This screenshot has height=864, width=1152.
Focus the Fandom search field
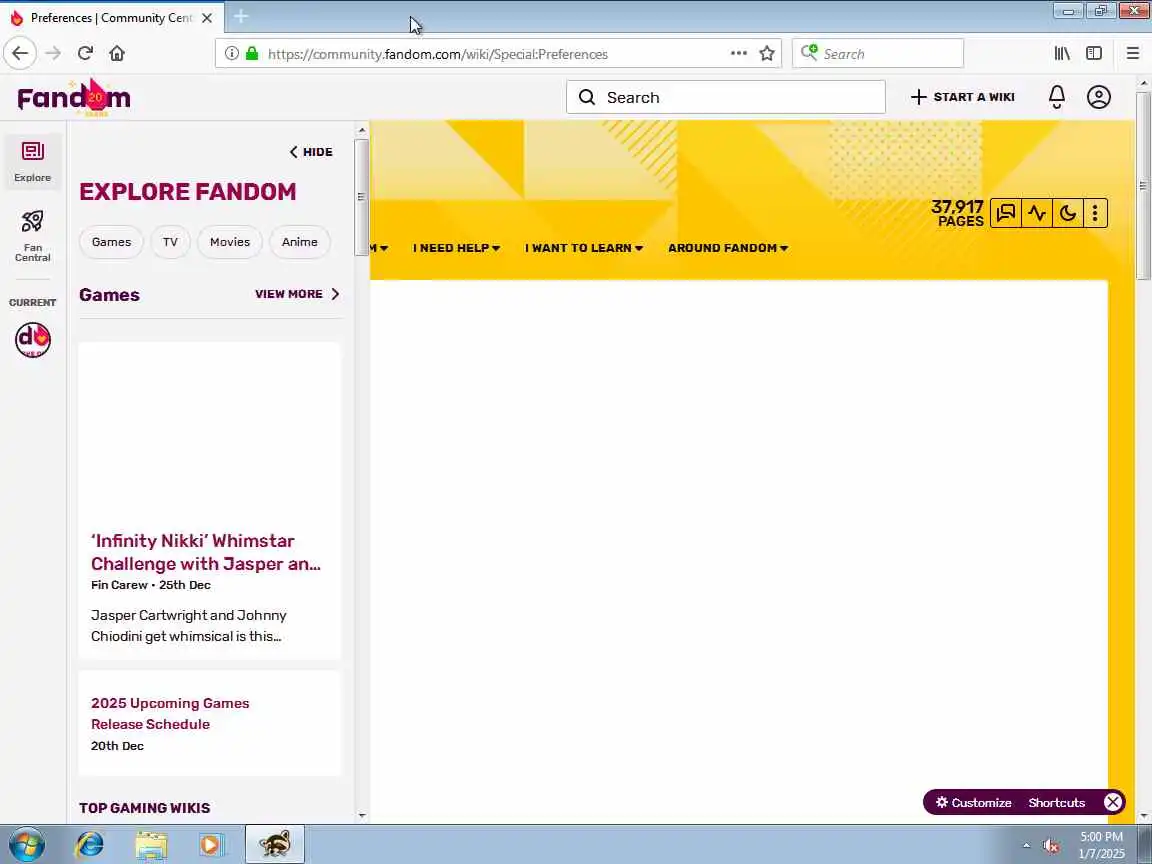725,97
